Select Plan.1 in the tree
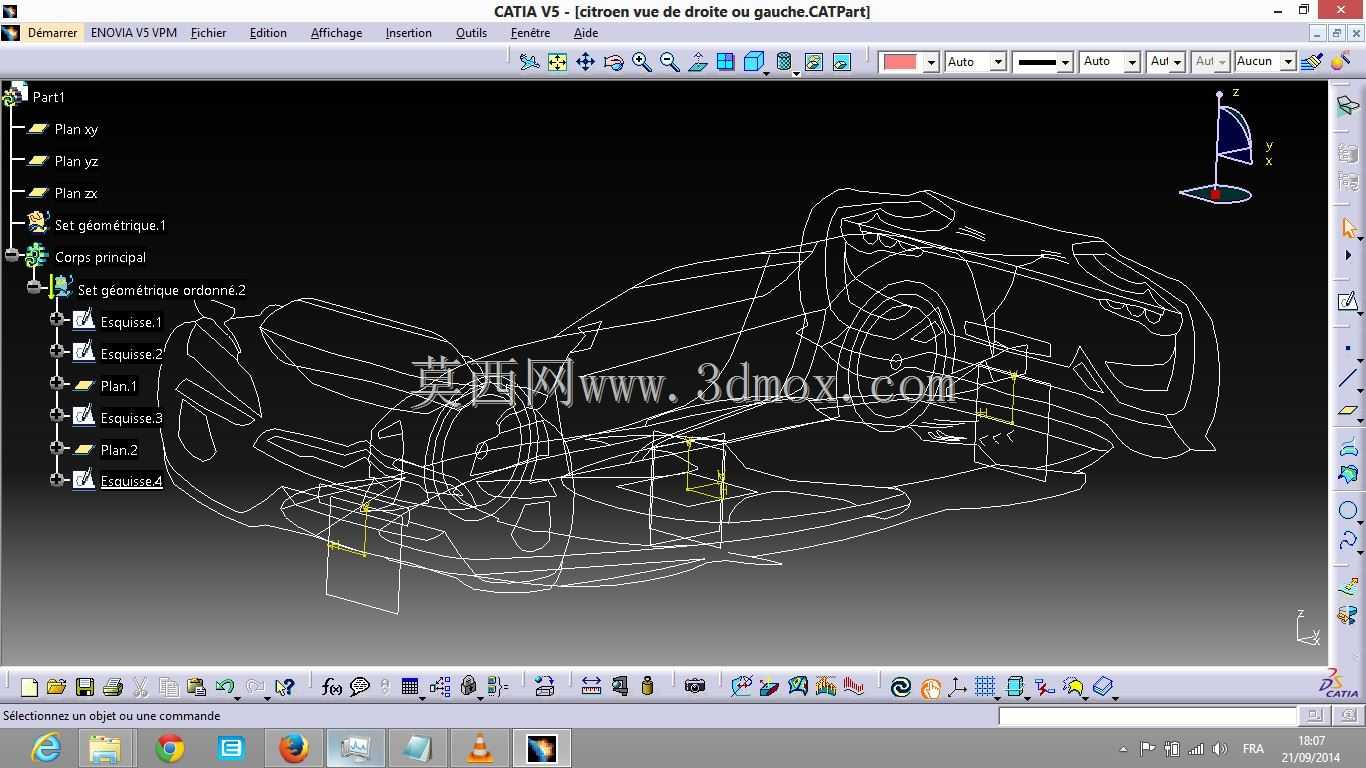The image size is (1366, 768). pos(119,386)
